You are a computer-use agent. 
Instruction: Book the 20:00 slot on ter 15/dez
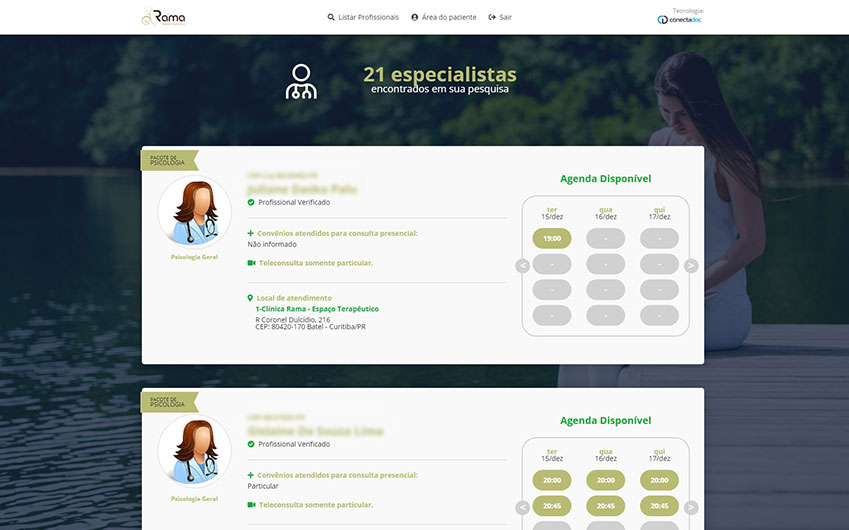point(552,480)
